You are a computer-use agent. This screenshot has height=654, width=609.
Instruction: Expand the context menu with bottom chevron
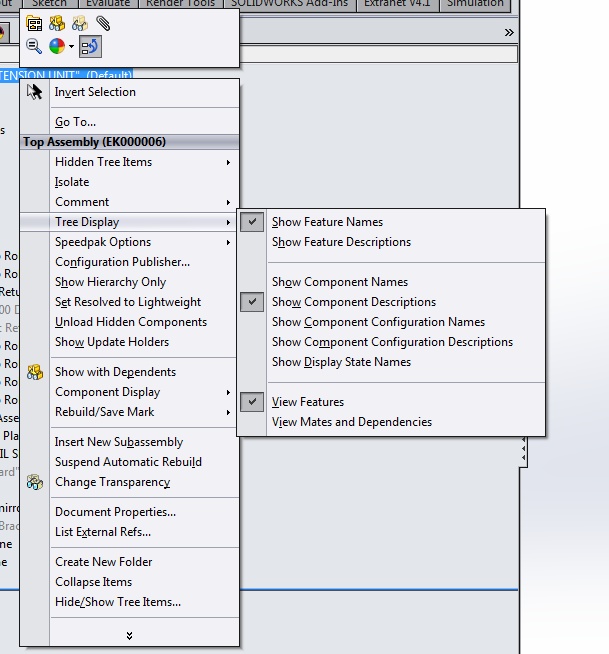pos(129,635)
